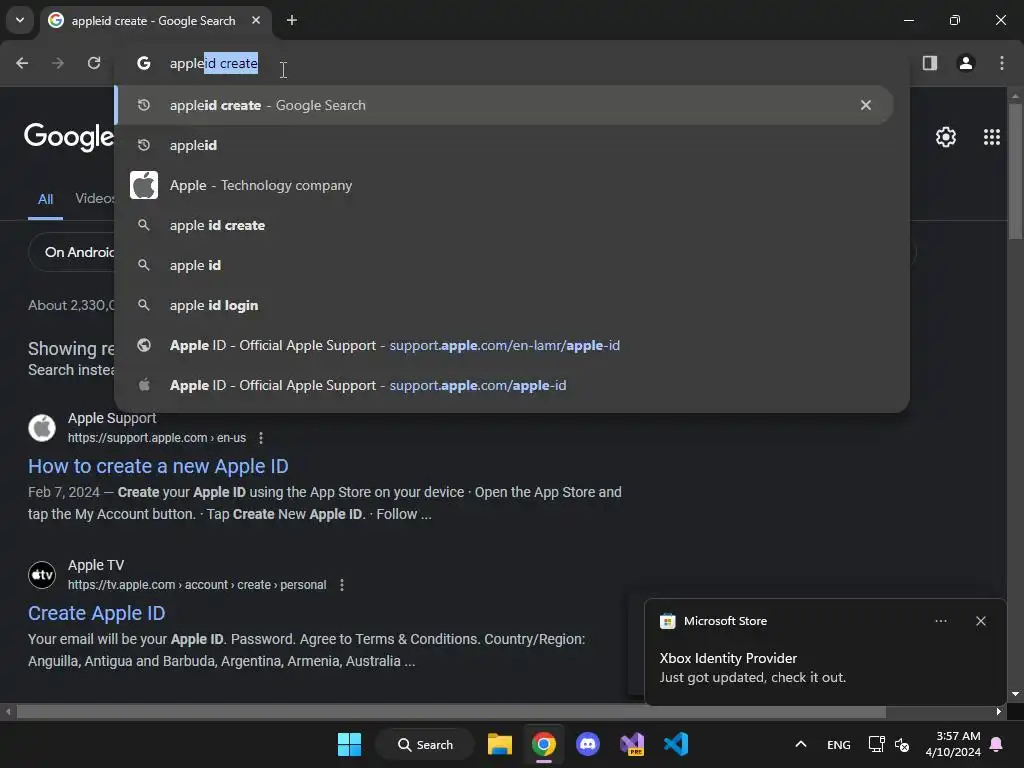1024x768 pixels.
Task: Click the horizontal scrollbar thumb
Action: click(451, 712)
